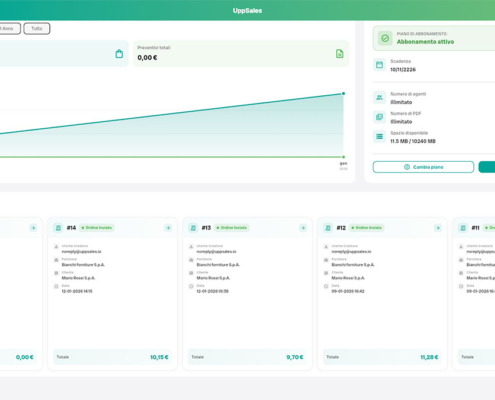The width and height of the screenshot is (495, 400).
Task: Click the document icon in Preventivi totali card
Action: pyautogui.click(x=339, y=54)
